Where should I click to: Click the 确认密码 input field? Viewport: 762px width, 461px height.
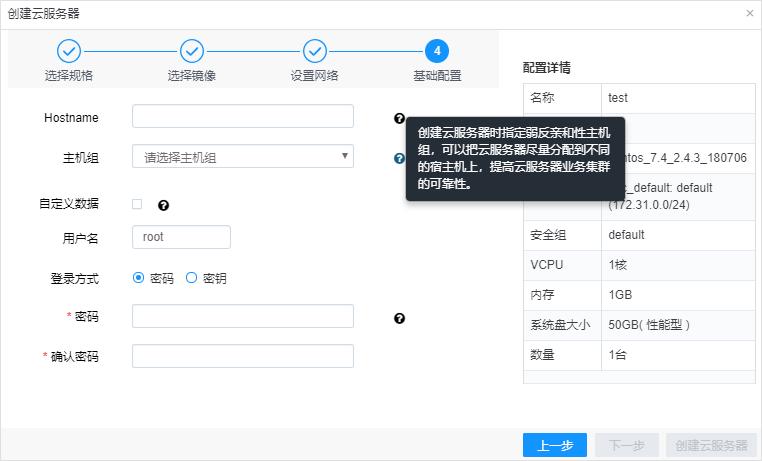[x=242, y=356]
